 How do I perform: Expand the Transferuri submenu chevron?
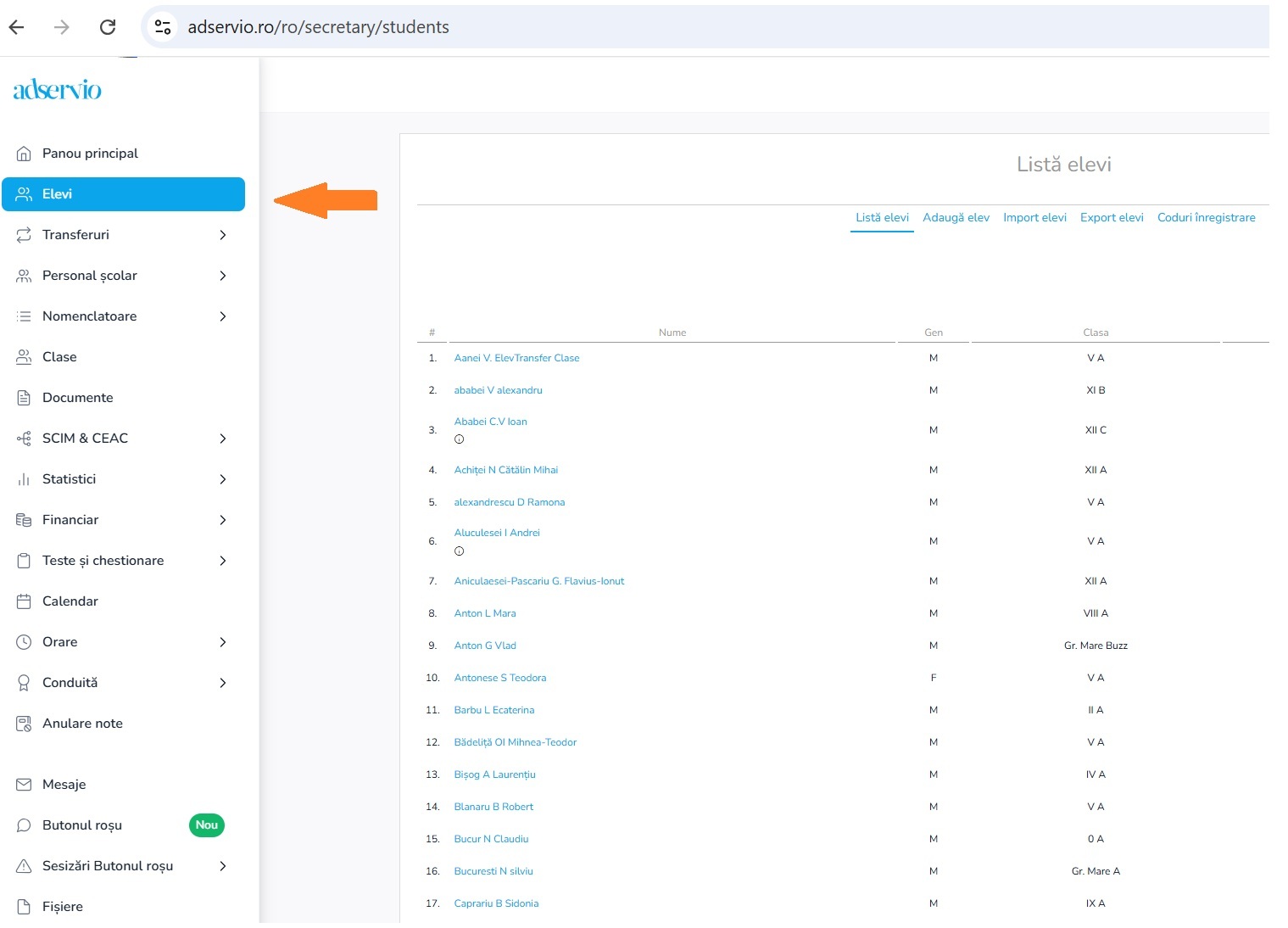tap(223, 235)
